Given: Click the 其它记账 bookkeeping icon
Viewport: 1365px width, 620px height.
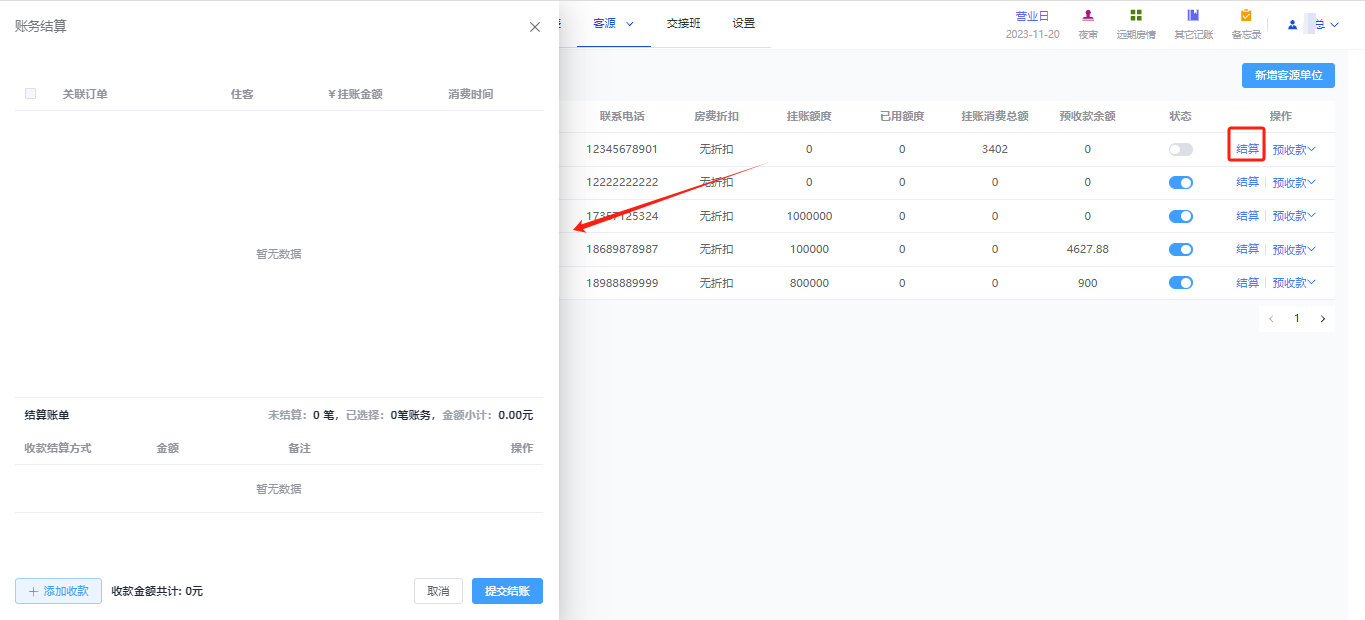Looking at the screenshot, I should pos(1193,16).
